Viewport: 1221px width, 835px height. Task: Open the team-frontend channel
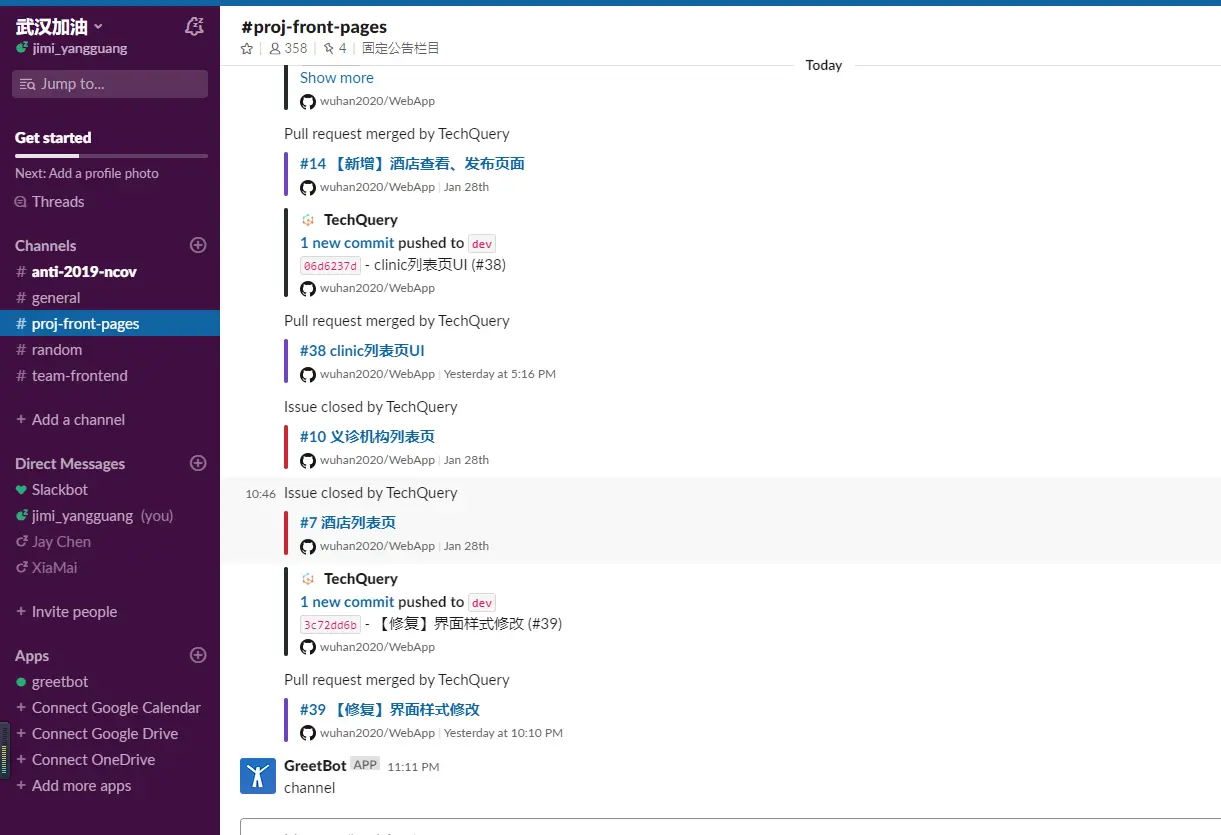tap(110, 375)
